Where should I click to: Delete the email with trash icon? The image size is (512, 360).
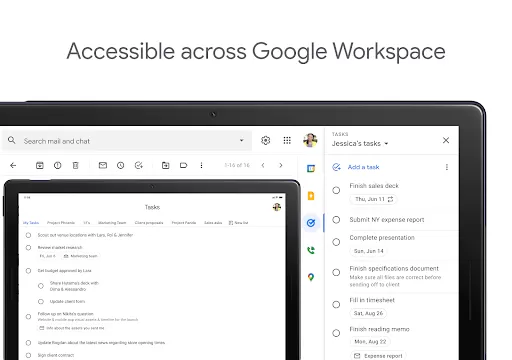(x=76, y=165)
